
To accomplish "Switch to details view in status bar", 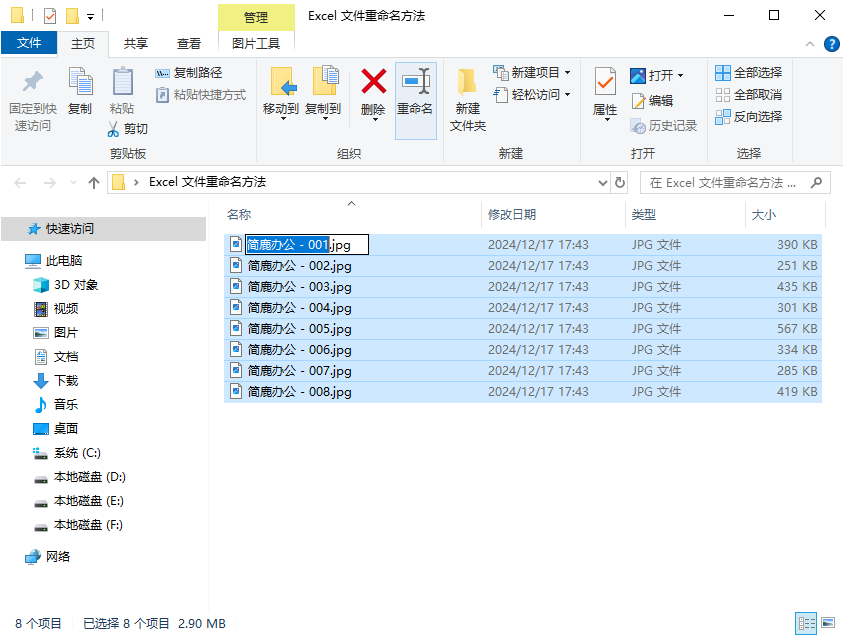I will coord(806,622).
